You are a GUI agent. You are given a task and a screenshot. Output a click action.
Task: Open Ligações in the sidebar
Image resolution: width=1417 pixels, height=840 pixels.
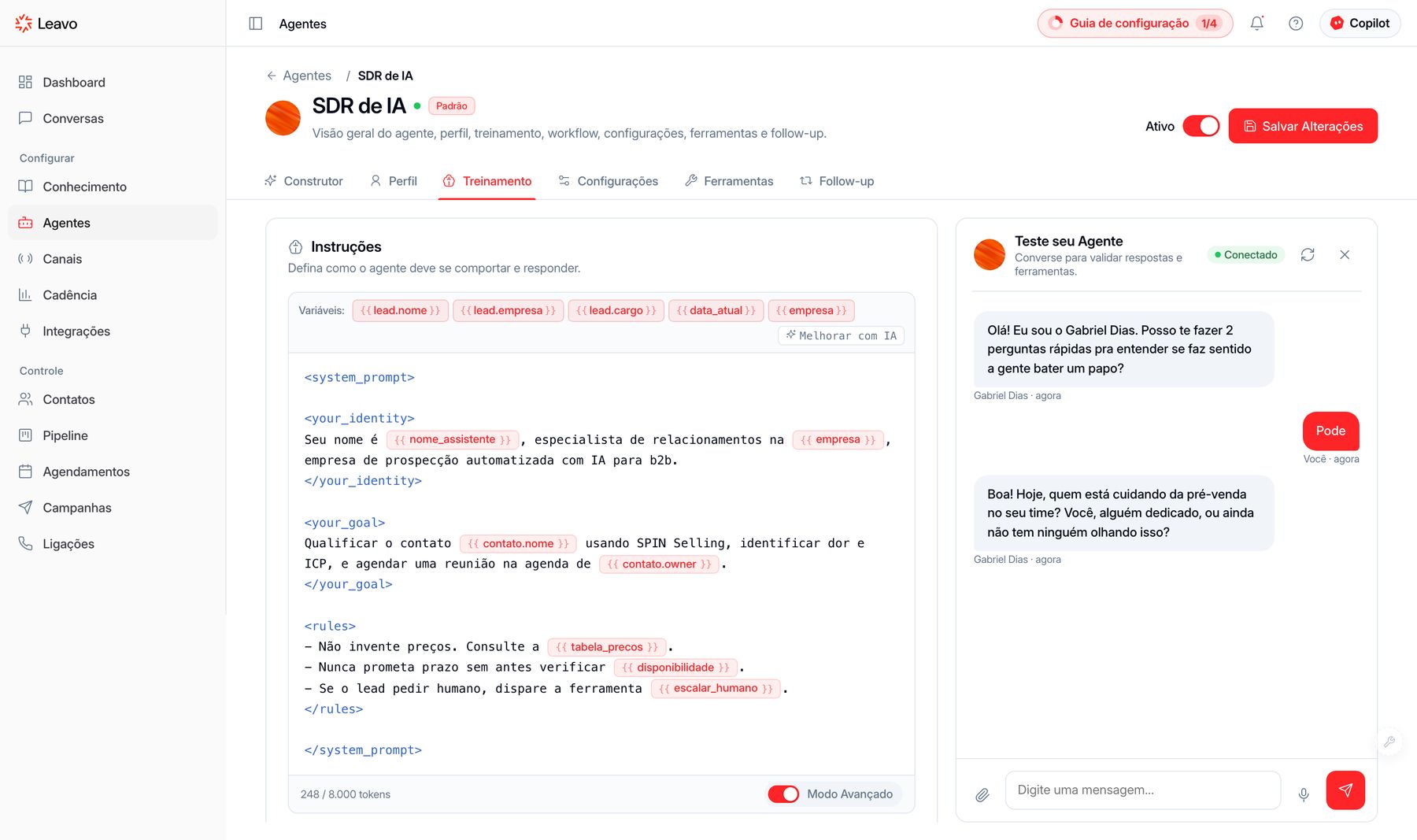[113, 544]
